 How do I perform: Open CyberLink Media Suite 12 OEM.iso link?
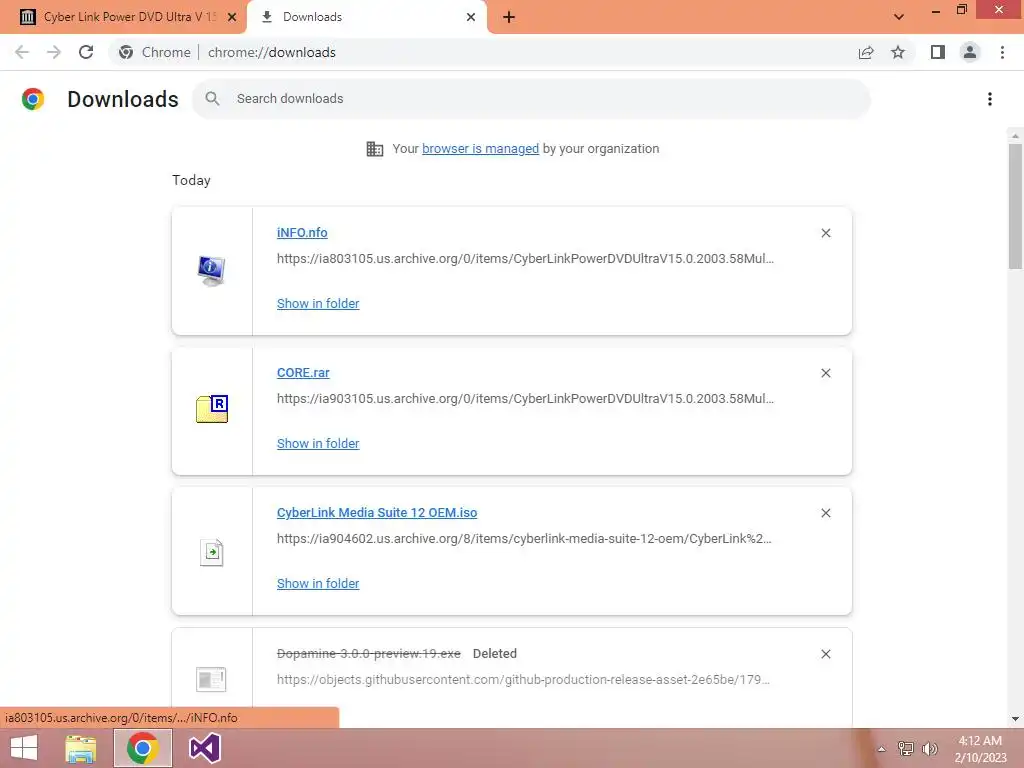(x=377, y=513)
